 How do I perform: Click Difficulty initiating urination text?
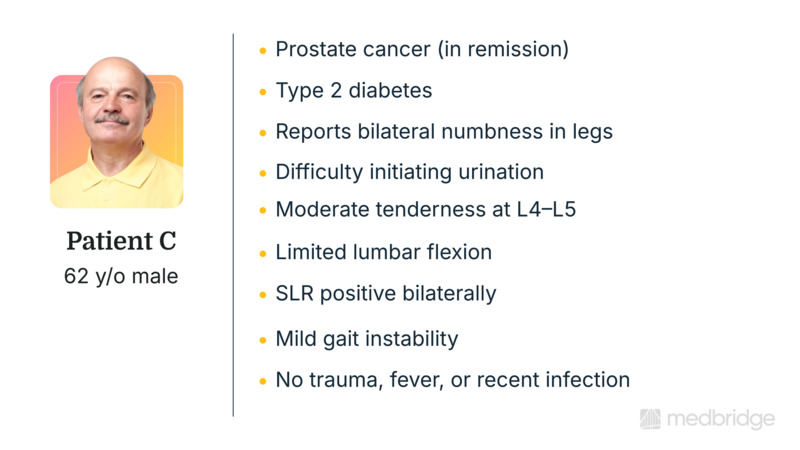point(410,172)
